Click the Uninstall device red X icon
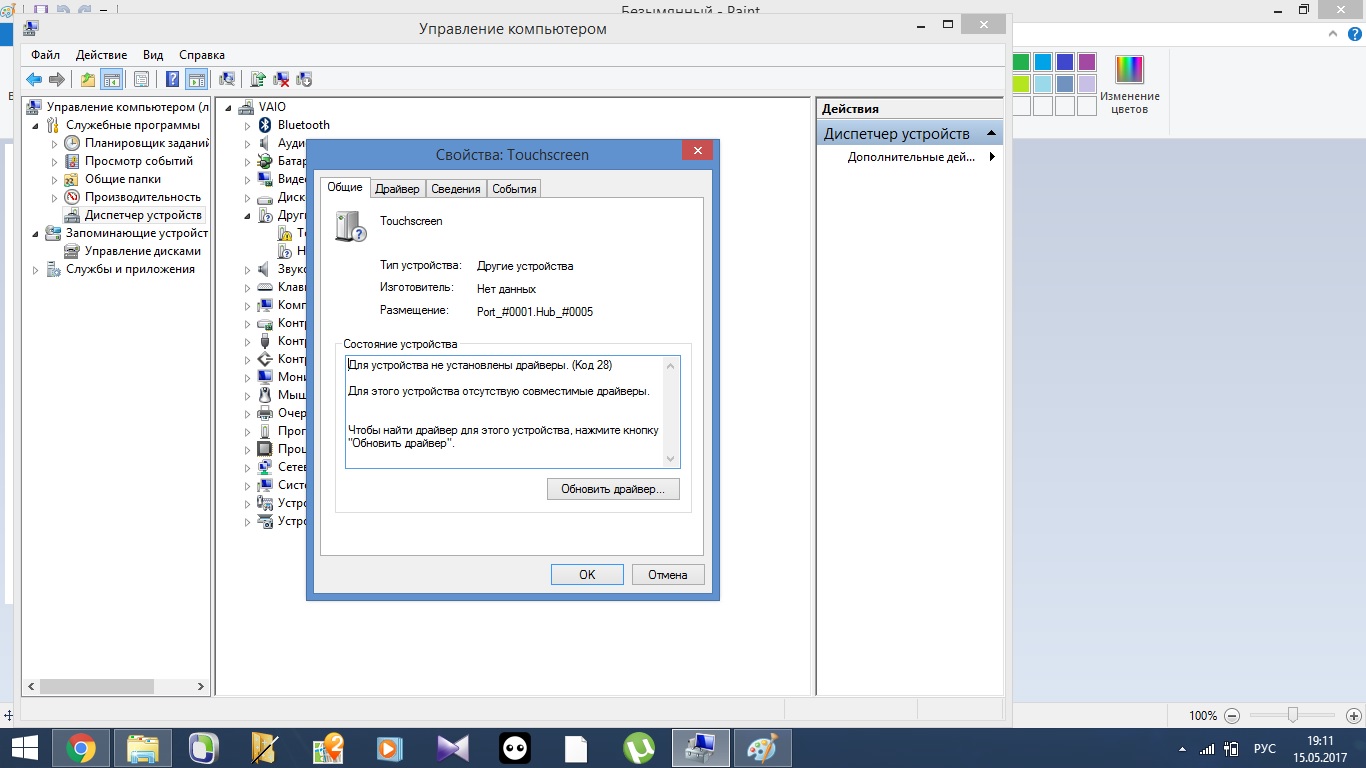Viewport: 1366px width, 768px height. (282, 80)
